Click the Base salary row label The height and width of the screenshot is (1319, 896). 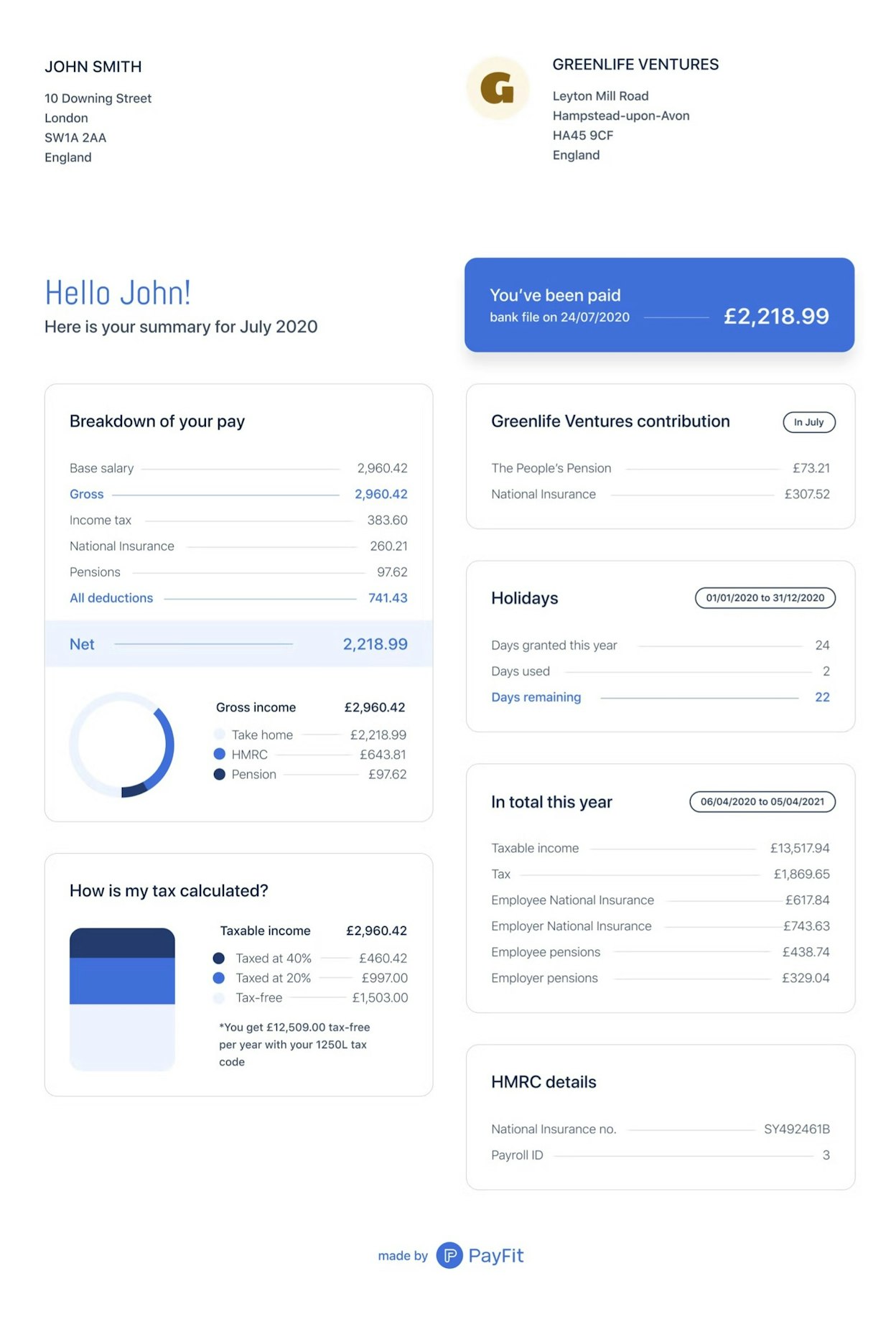tap(102, 468)
